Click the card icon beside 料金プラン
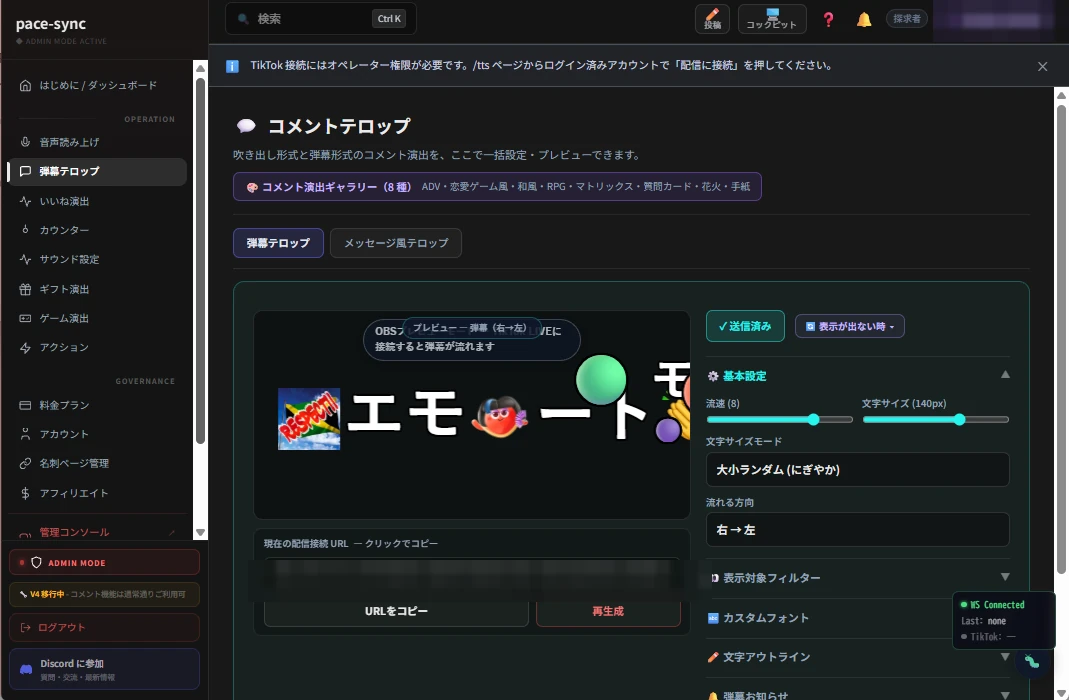This screenshot has height=700, width=1069. click(25, 405)
